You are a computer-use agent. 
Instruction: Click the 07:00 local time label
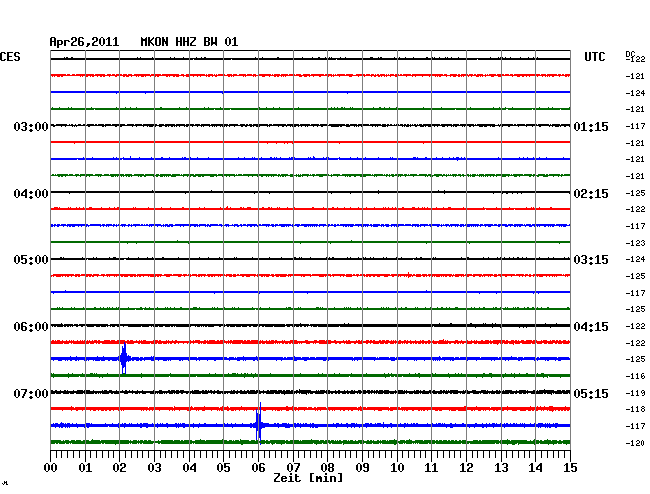pos(31,393)
